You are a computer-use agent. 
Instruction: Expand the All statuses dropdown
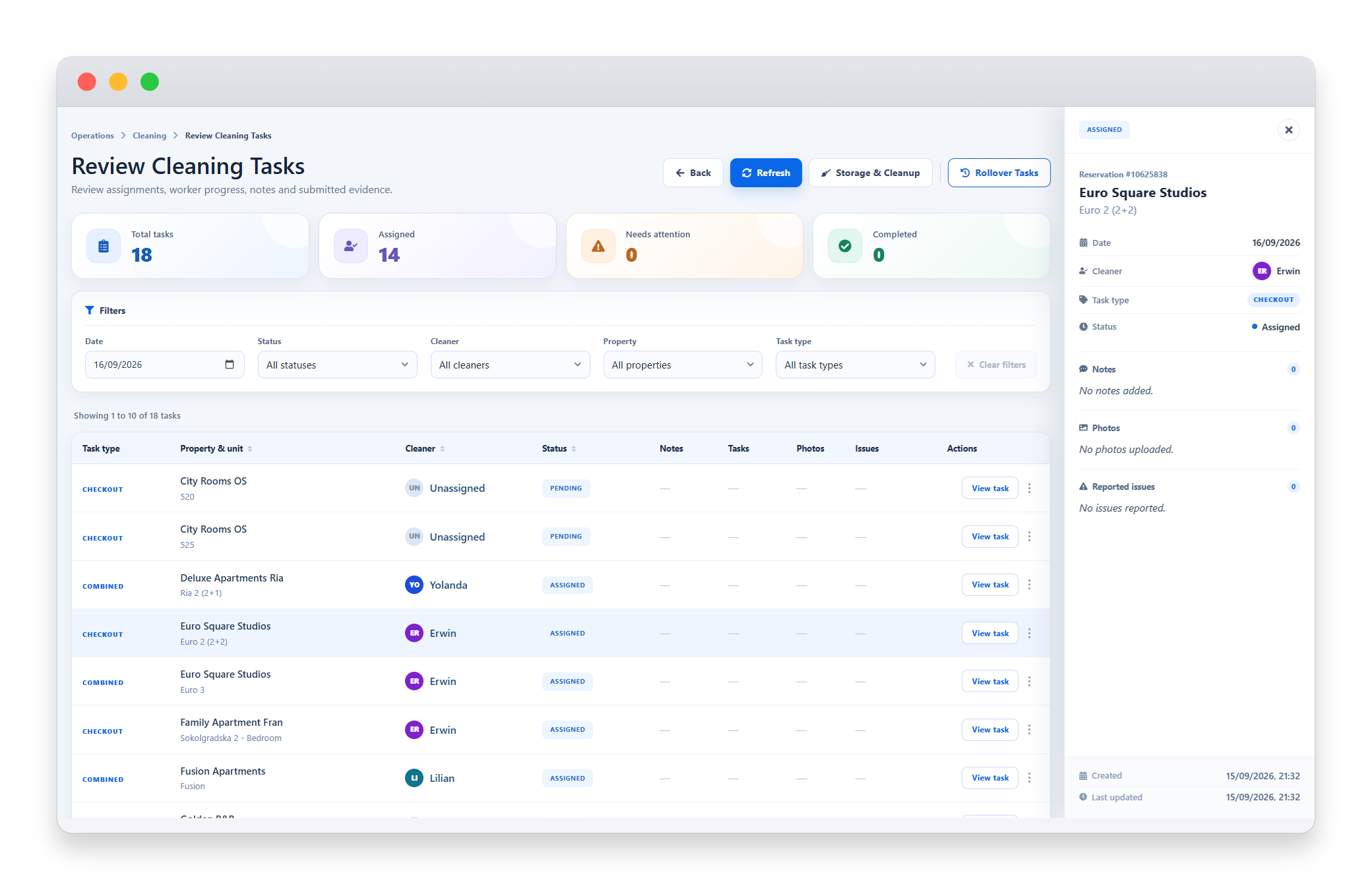coord(337,365)
